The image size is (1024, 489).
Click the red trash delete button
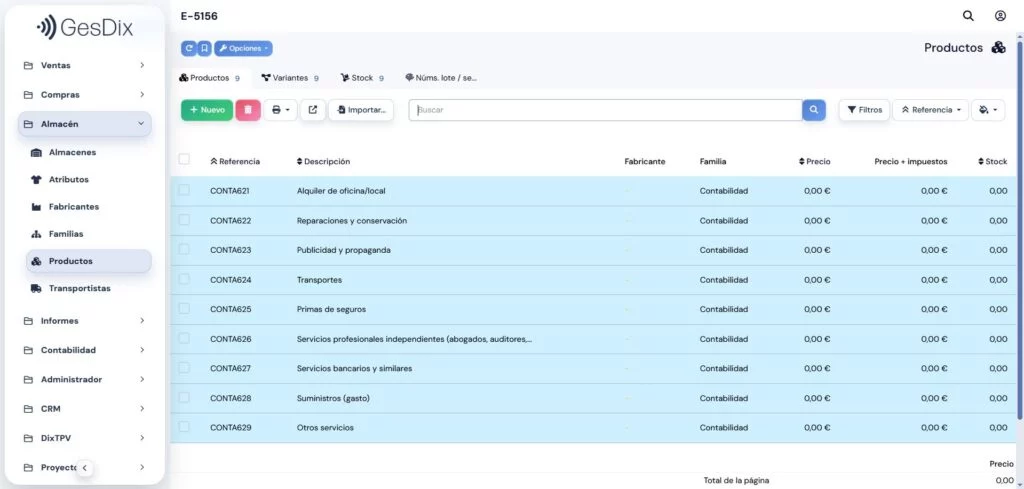pyautogui.click(x=248, y=110)
